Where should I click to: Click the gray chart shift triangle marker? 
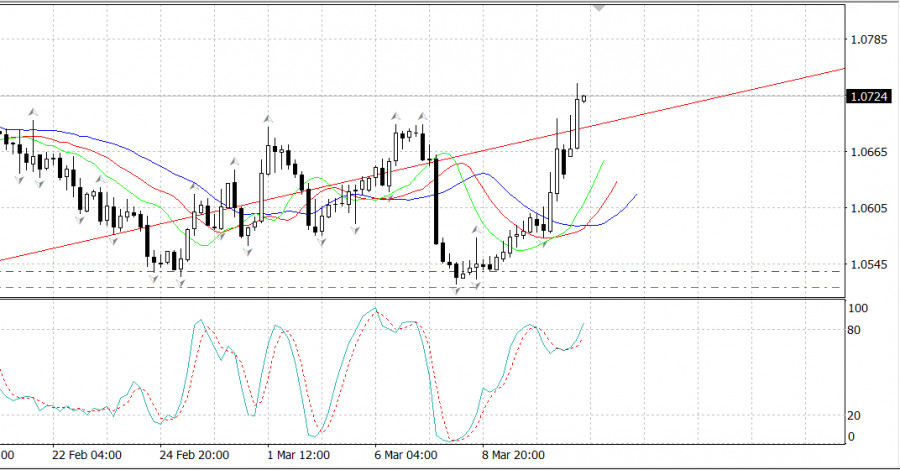pos(599,6)
